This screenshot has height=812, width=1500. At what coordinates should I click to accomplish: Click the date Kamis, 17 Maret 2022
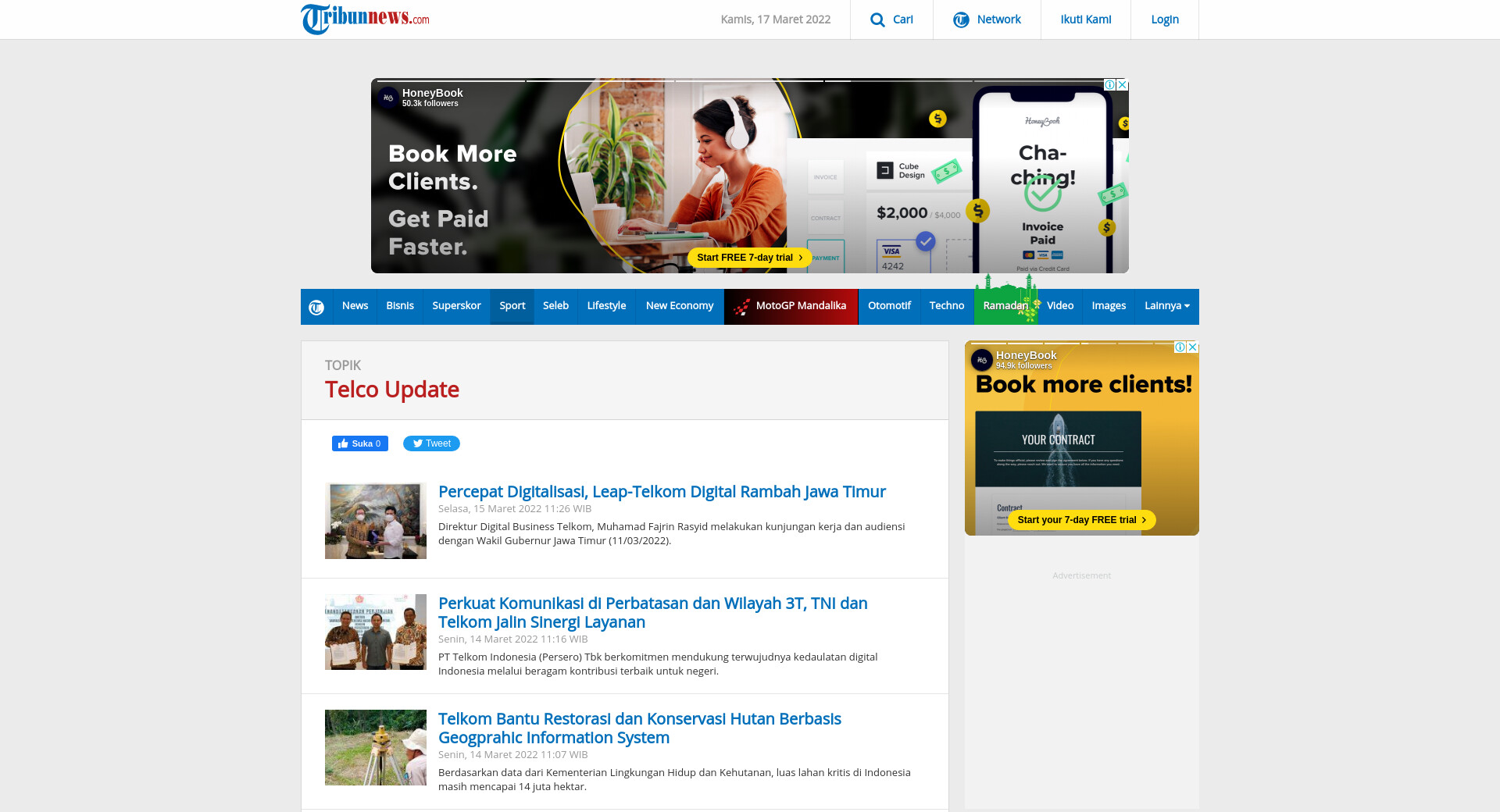click(x=776, y=20)
